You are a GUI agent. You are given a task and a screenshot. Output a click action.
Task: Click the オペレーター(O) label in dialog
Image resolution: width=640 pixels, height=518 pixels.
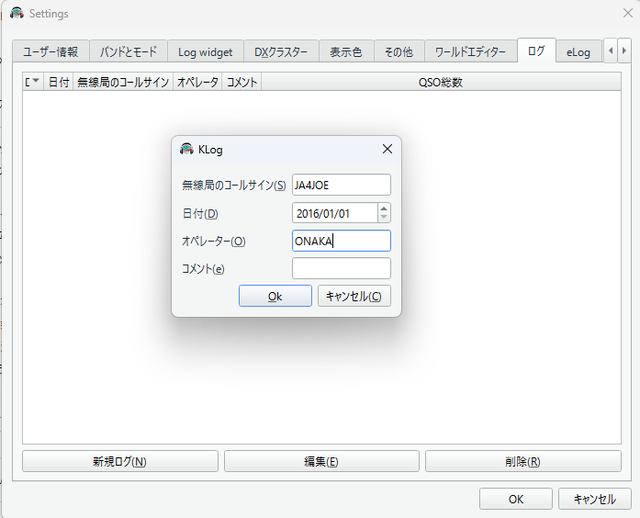[x=213, y=241]
